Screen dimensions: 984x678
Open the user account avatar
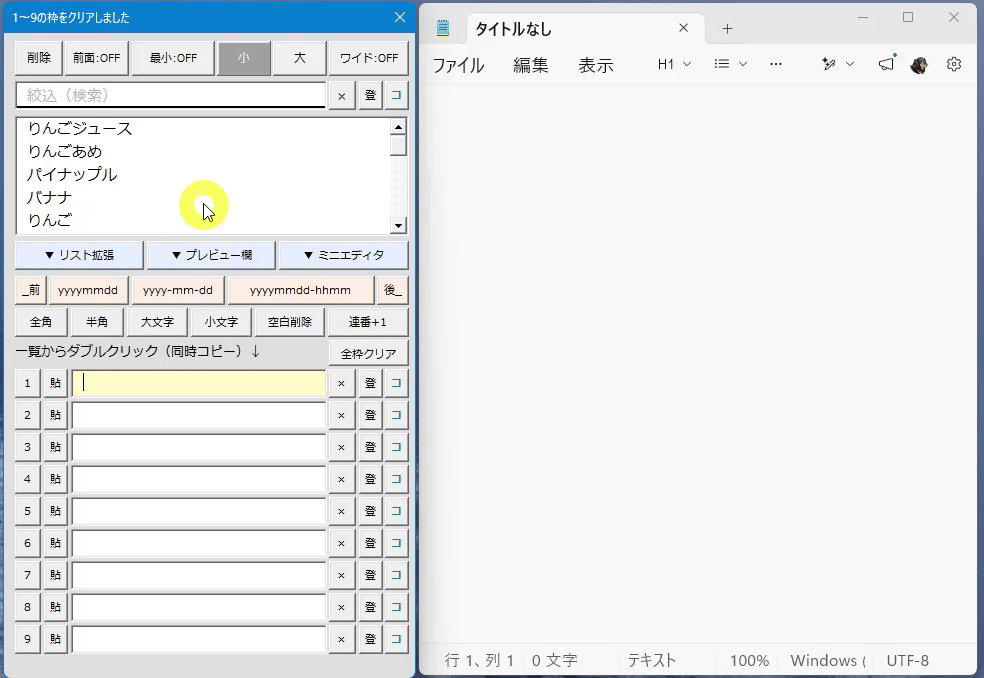[919, 64]
